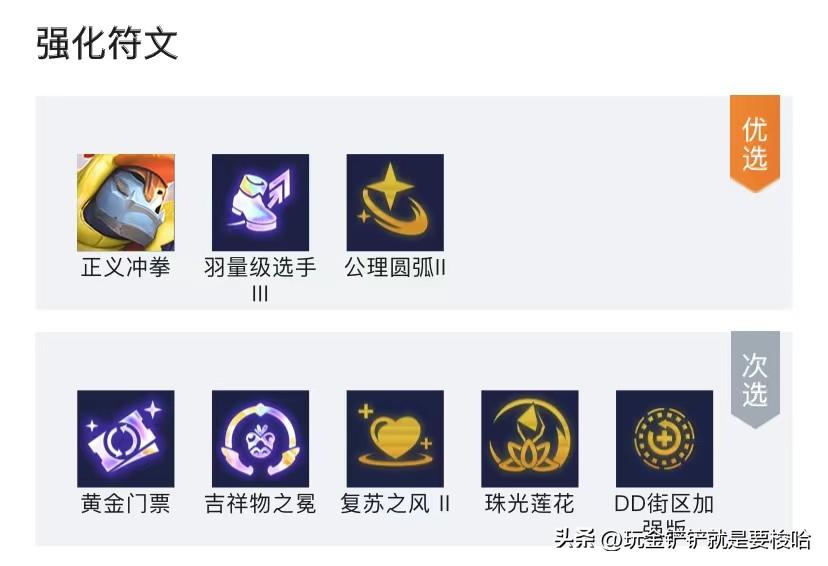Click the 复苏之风 II heart icon
The width and height of the screenshot is (828, 566).
[395, 439]
